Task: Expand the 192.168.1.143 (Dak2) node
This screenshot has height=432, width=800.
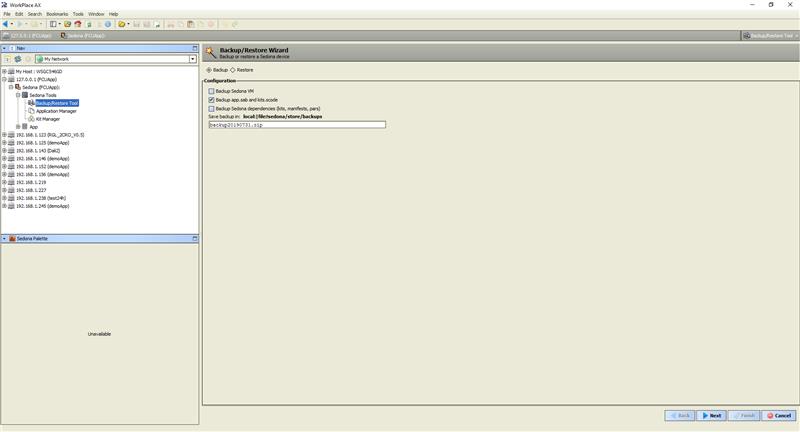Action: [4, 151]
